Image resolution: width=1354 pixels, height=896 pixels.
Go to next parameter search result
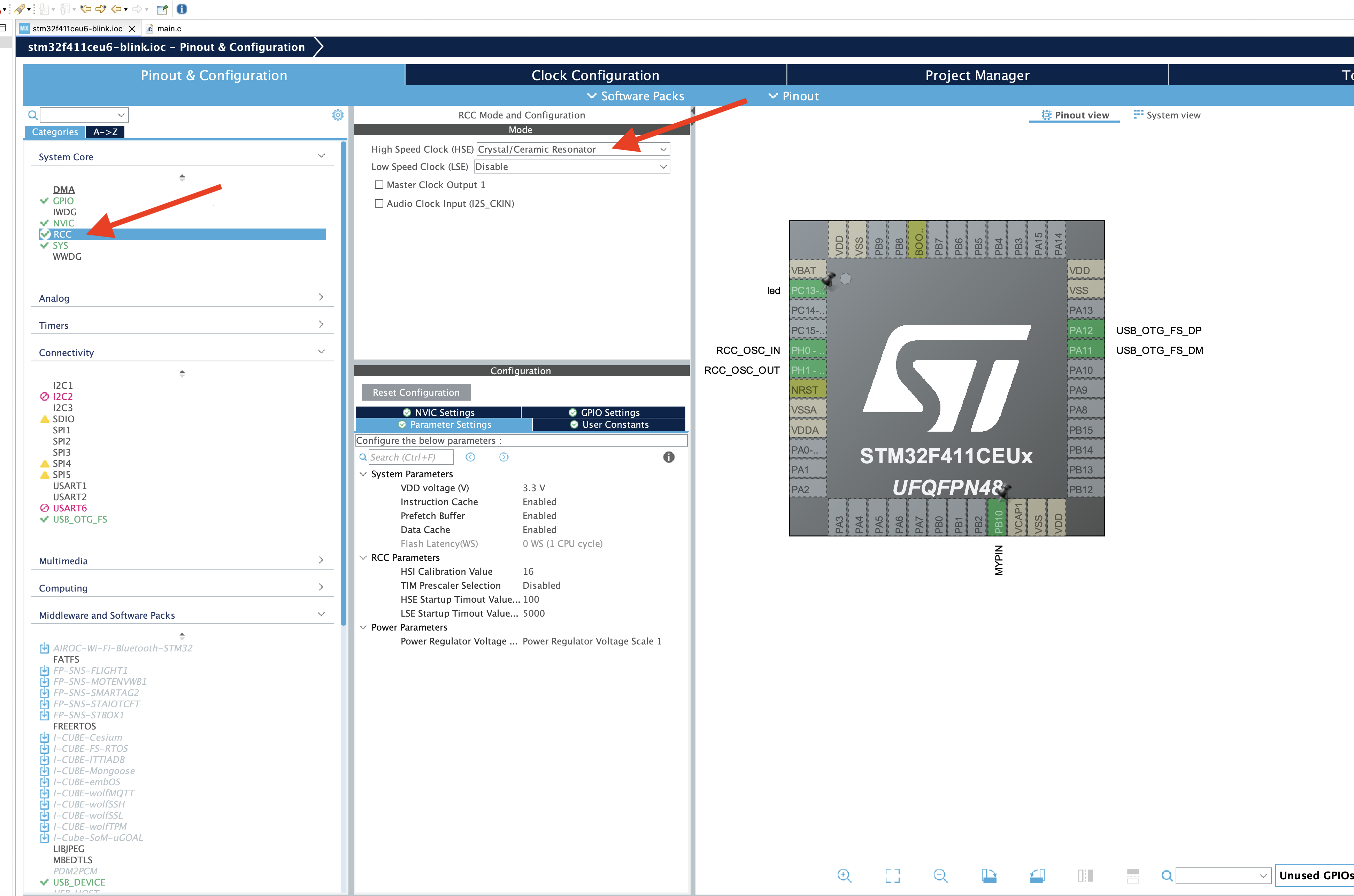(503, 457)
